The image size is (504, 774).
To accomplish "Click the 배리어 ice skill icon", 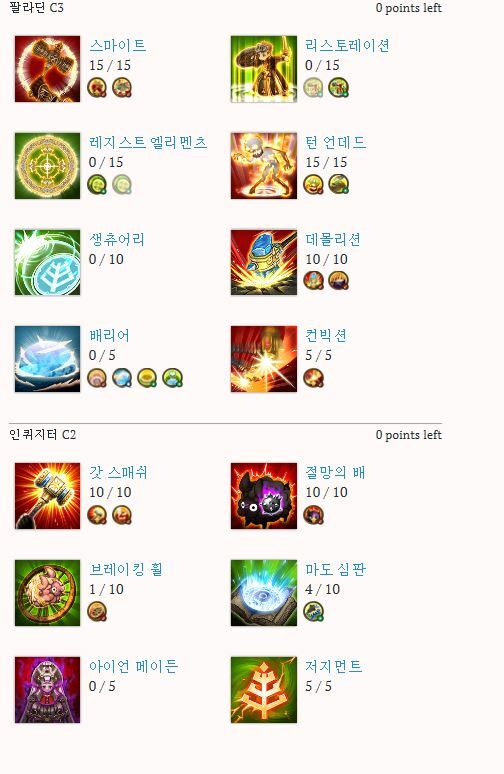I will [47, 359].
